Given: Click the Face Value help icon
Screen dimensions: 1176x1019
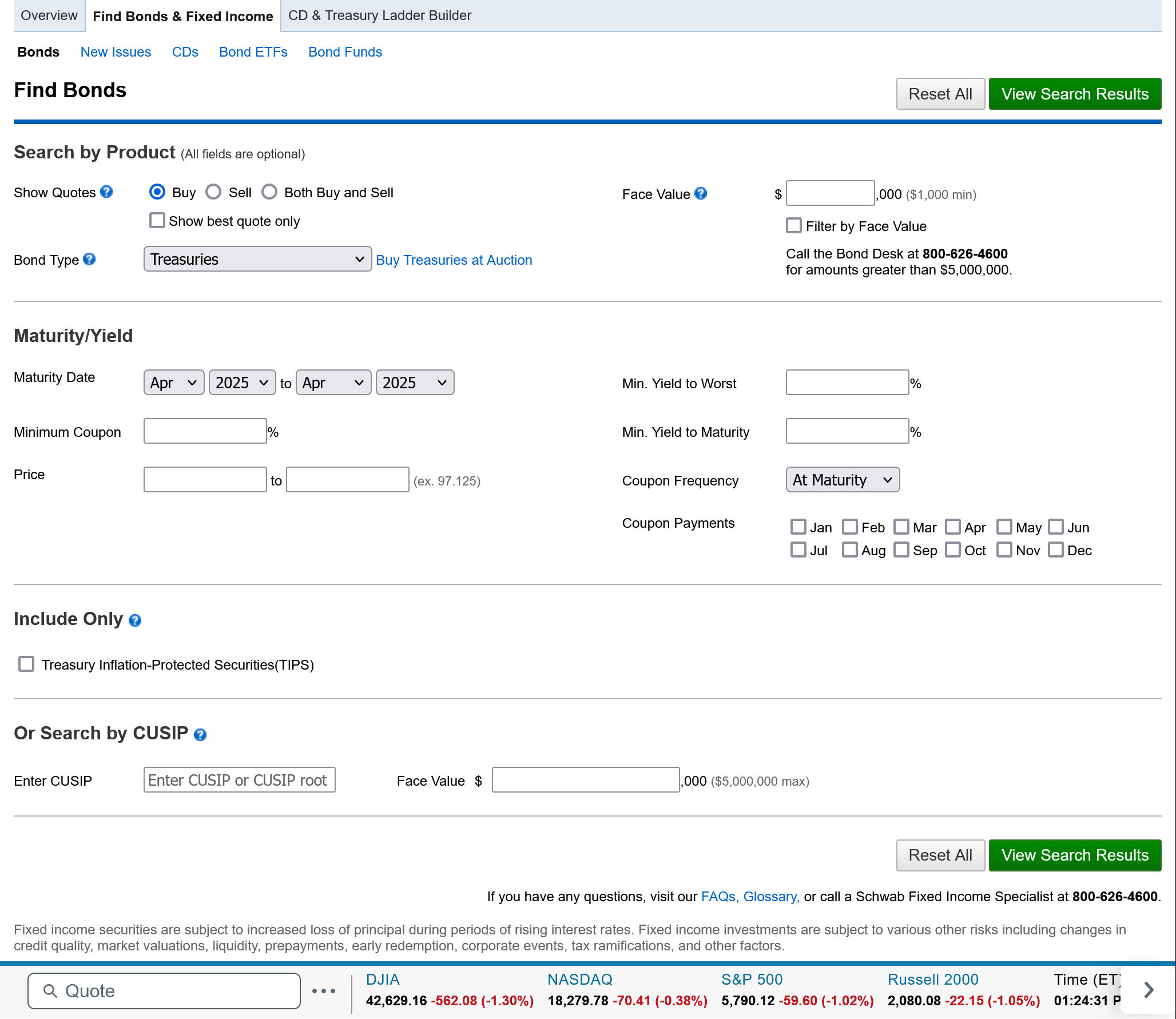Looking at the screenshot, I should point(701,194).
